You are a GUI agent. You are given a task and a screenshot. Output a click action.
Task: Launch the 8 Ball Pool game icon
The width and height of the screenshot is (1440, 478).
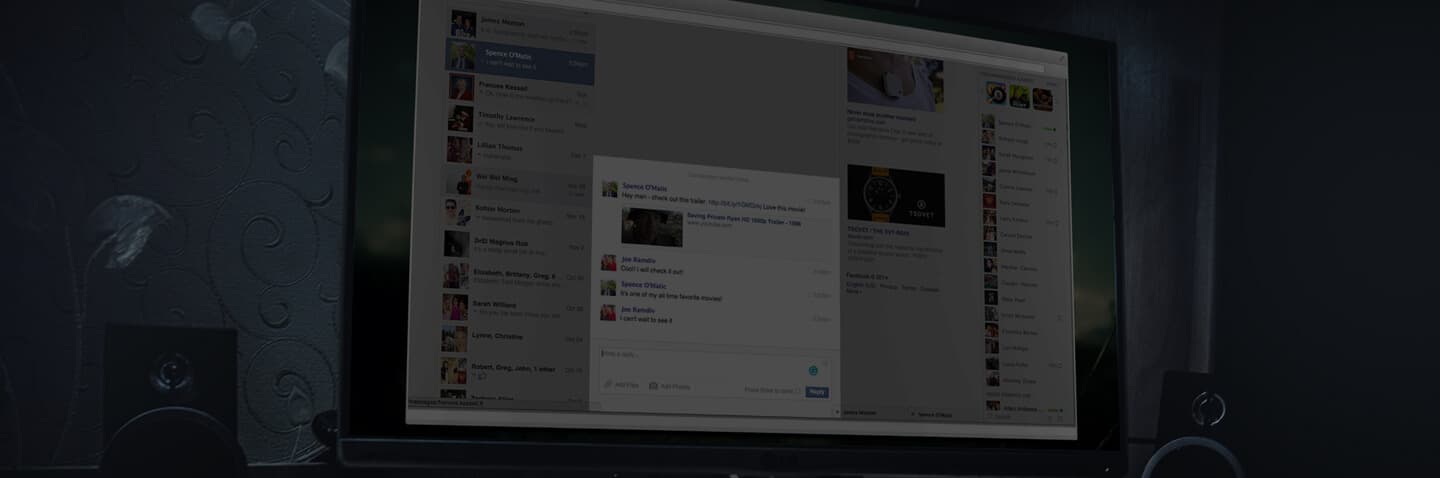click(x=995, y=95)
